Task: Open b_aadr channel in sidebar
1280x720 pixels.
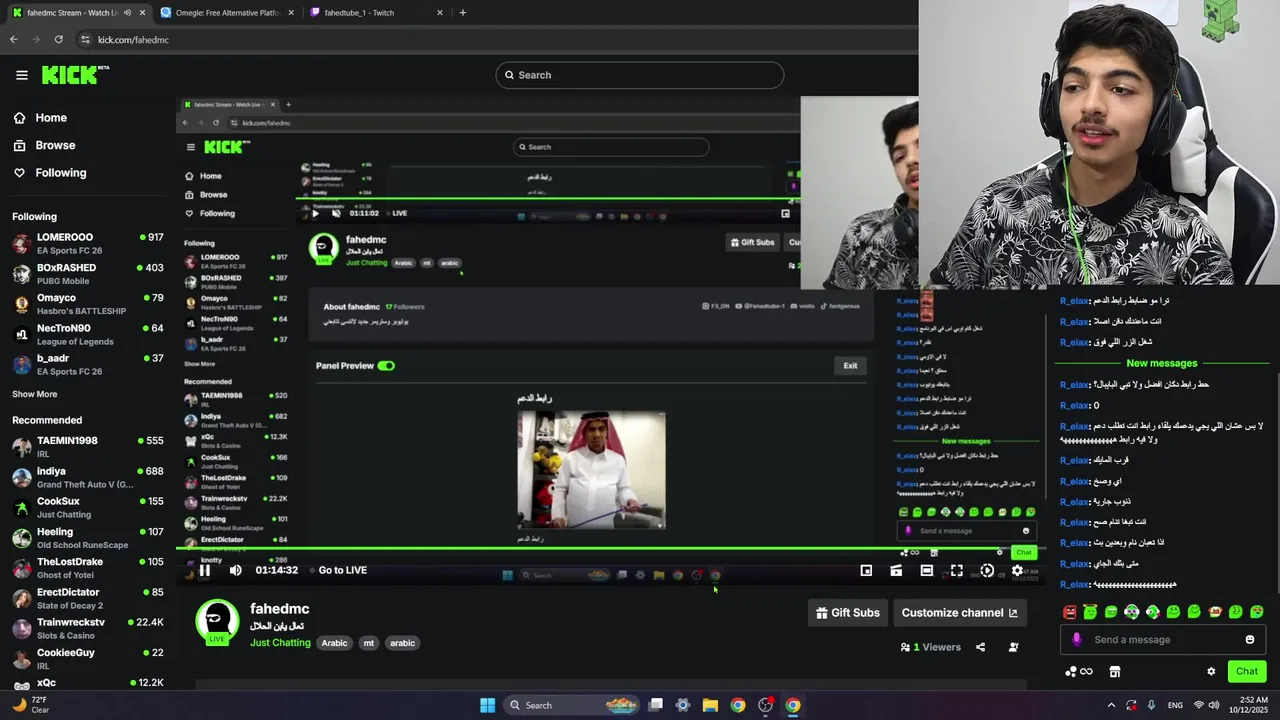Action: (x=88, y=364)
